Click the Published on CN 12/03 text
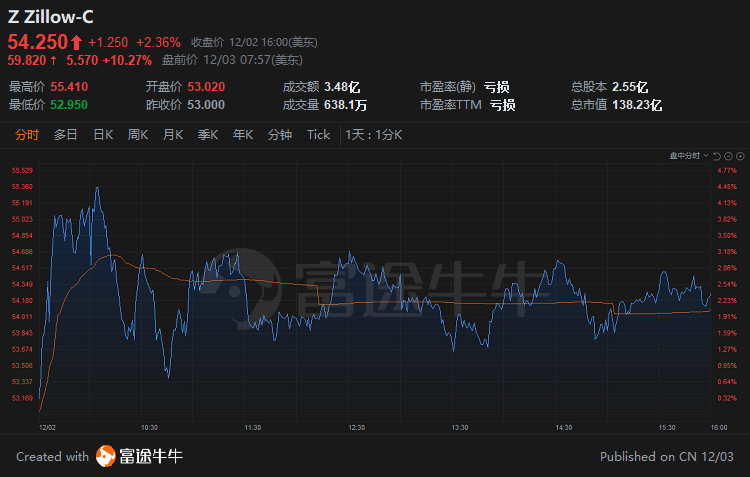The width and height of the screenshot is (750, 477). click(x=667, y=456)
